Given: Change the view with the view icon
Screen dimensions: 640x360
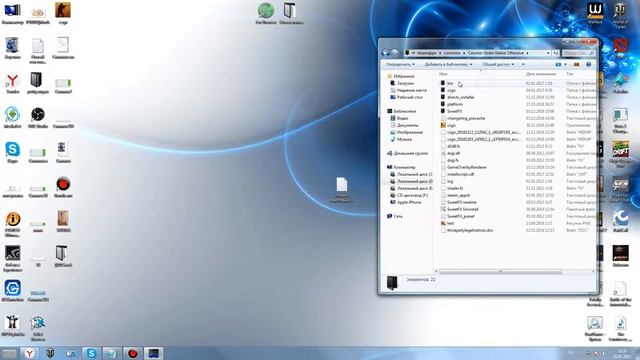Looking at the screenshot, I should [x=558, y=64].
